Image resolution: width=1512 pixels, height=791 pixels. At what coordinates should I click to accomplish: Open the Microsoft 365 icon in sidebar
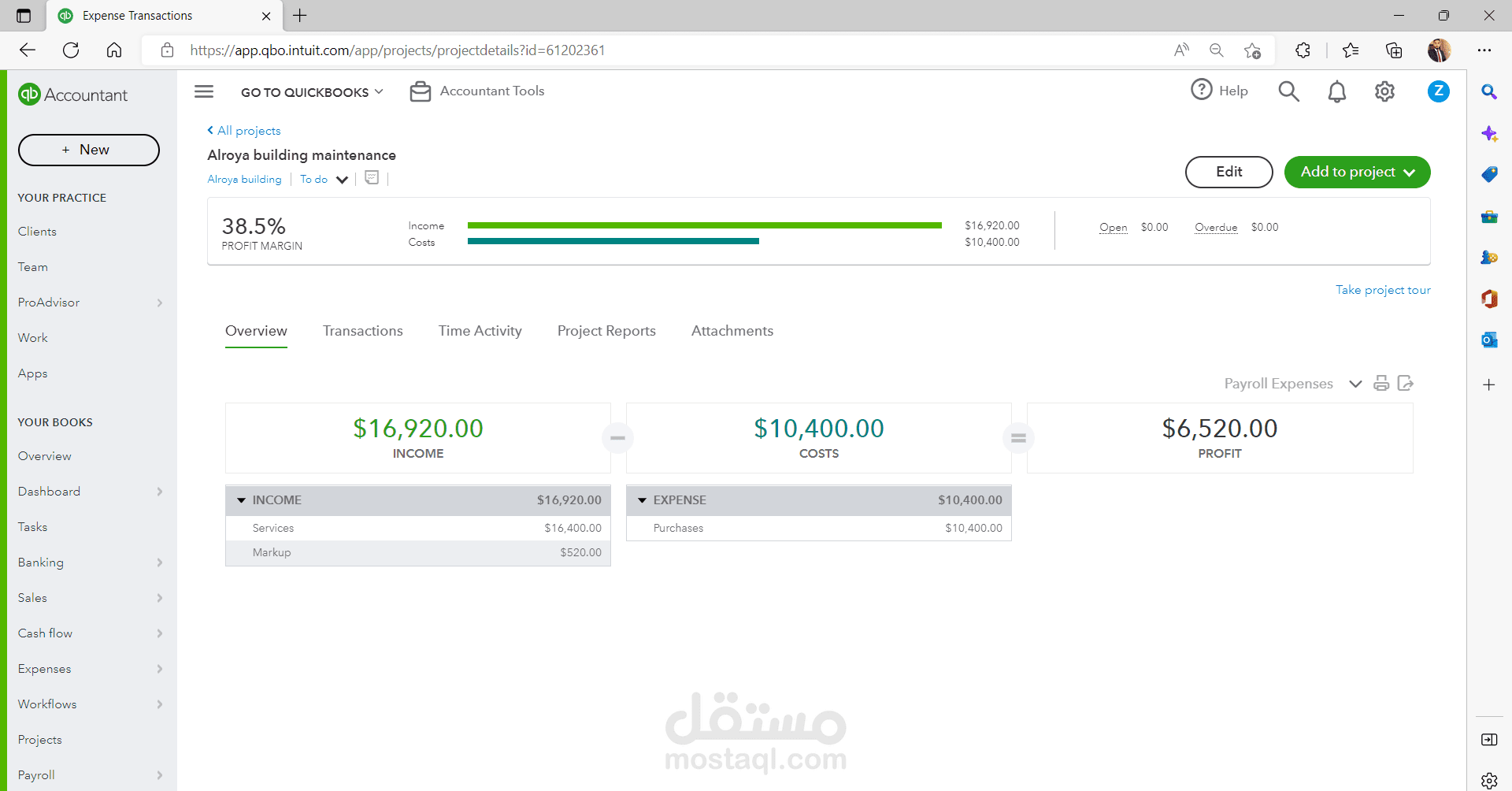1489,299
